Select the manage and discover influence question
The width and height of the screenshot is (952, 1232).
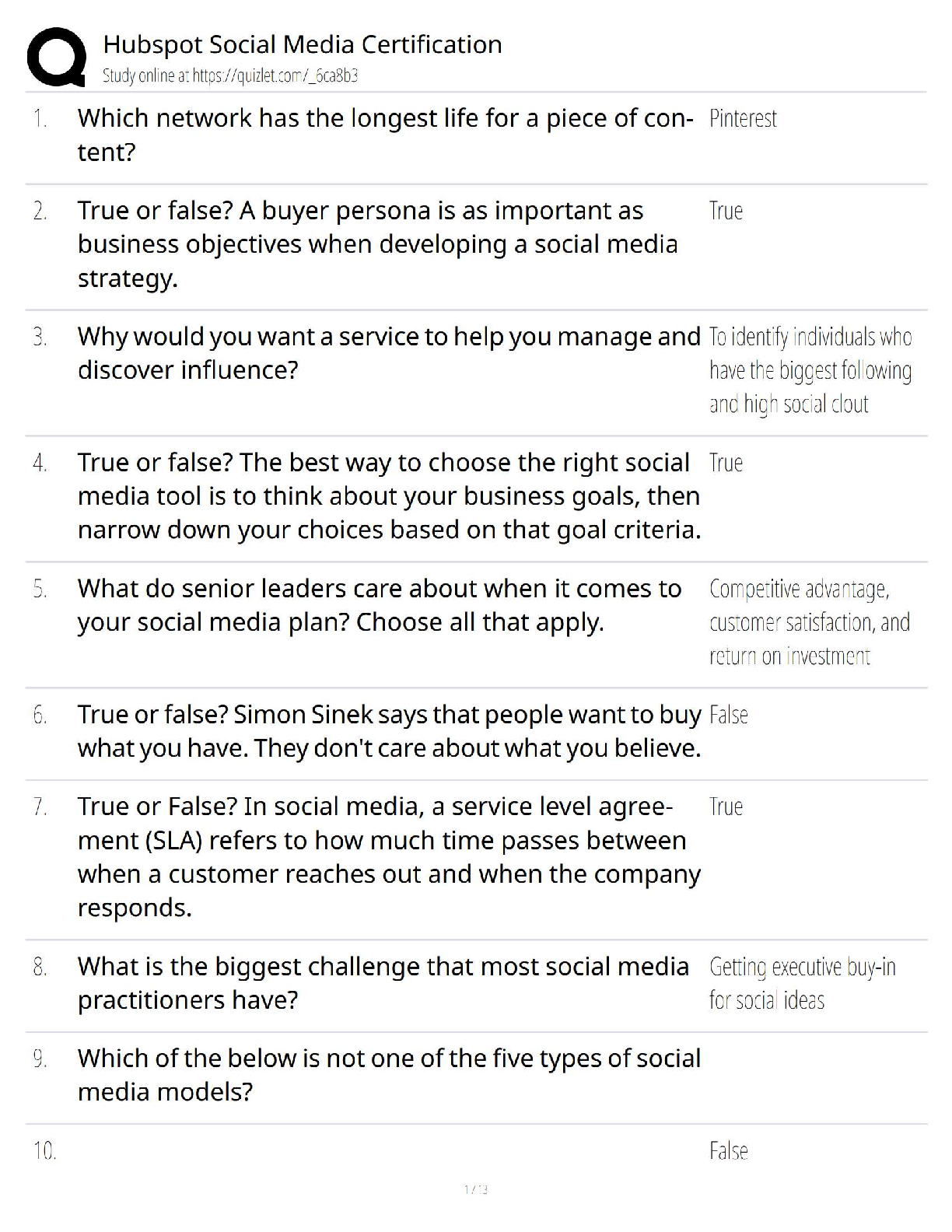[388, 353]
